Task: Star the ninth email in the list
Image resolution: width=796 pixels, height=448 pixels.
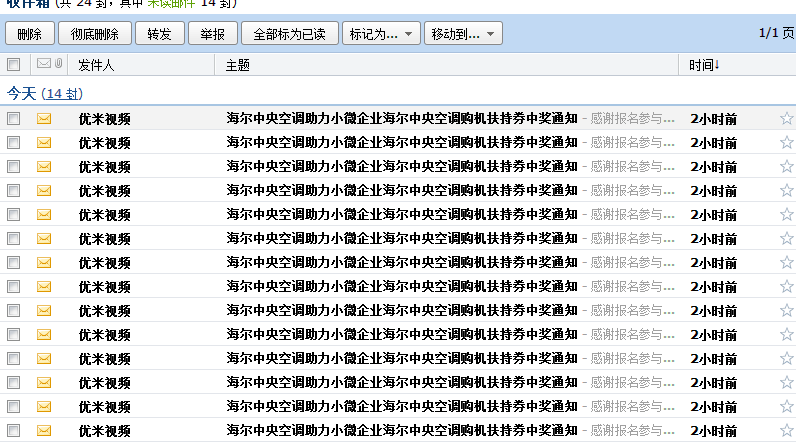Action: (786, 310)
